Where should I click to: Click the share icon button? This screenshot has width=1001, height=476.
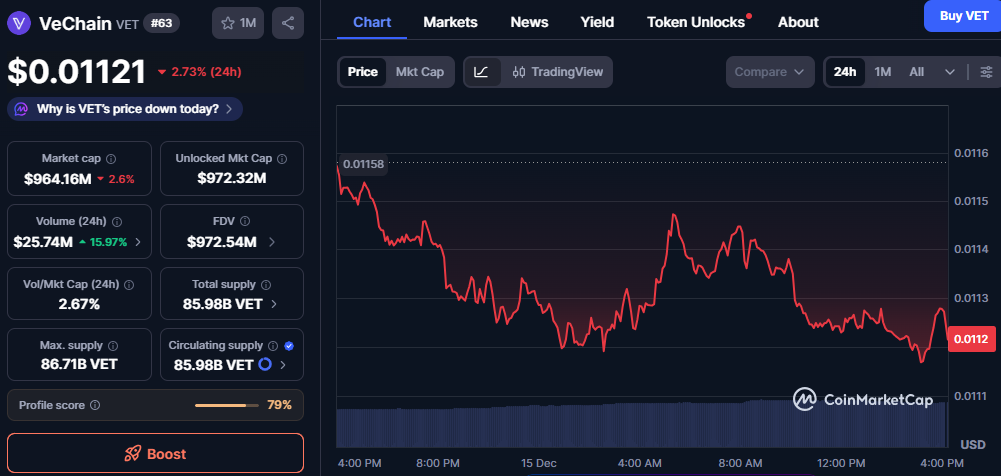[x=288, y=23]
